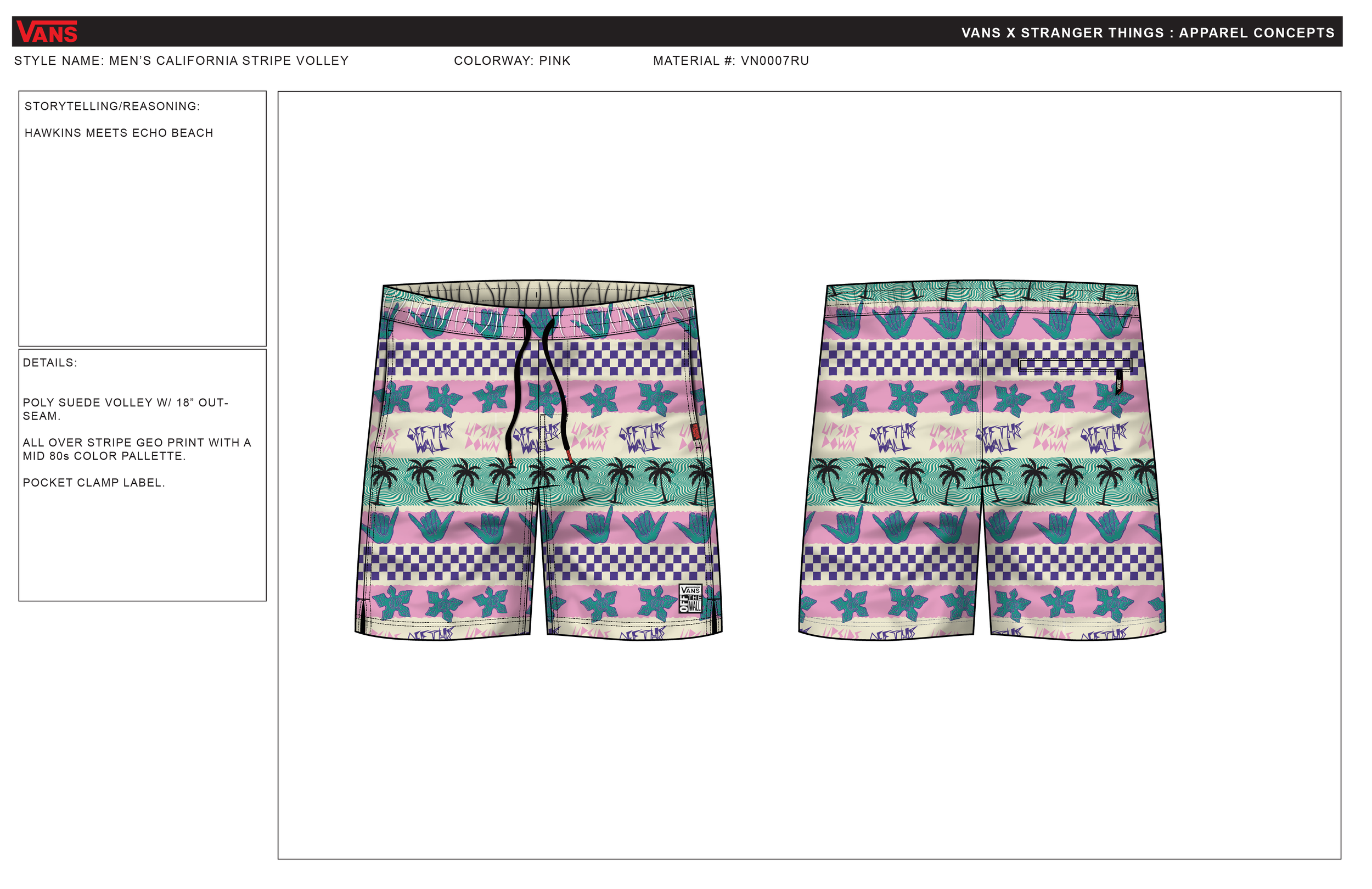Click the Style Name text line
This screenshot has width=1372, height=889.
click(x=182, y=60)
